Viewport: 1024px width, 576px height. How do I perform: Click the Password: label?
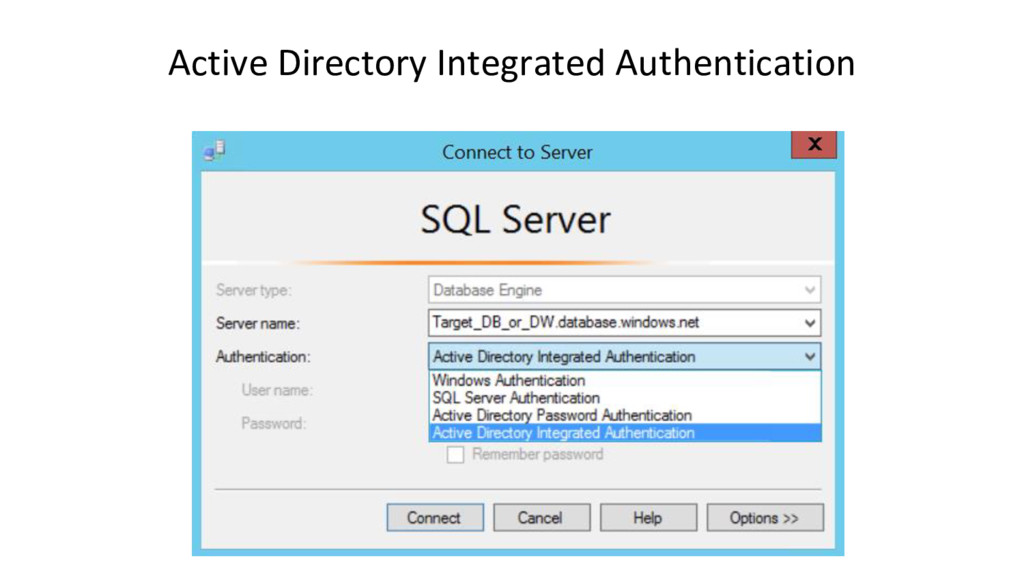[x=274, y=423]
